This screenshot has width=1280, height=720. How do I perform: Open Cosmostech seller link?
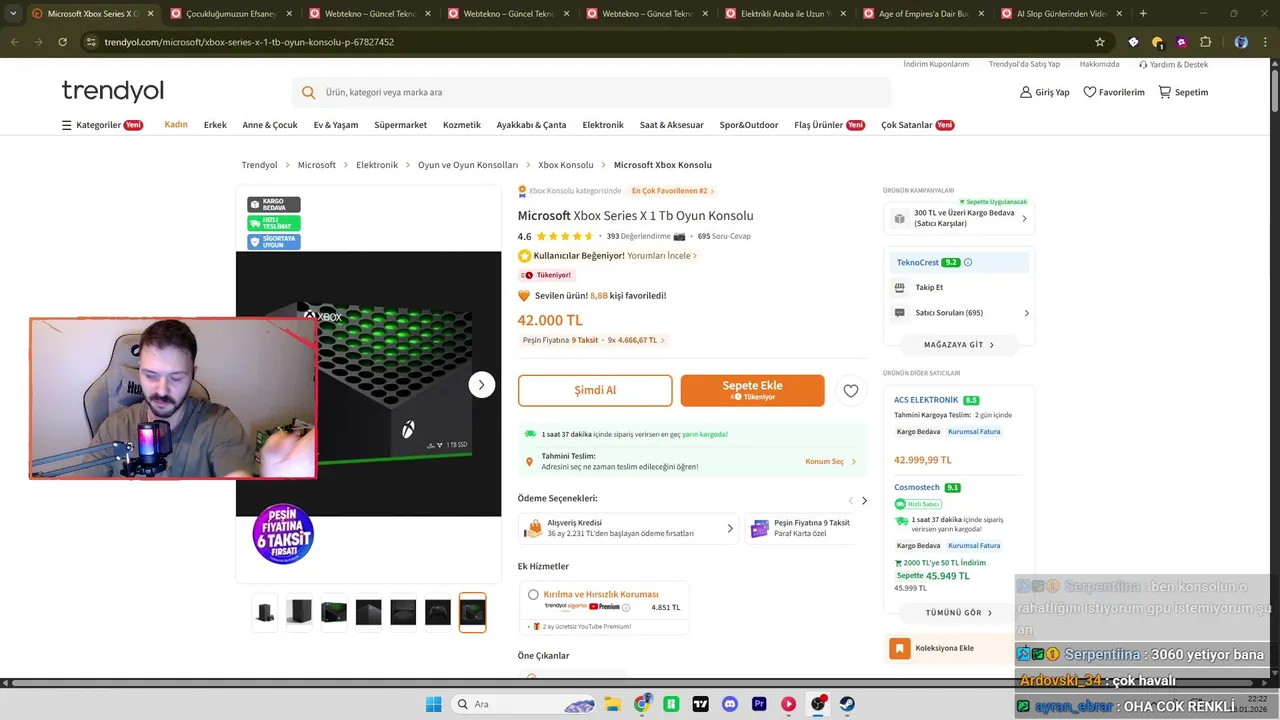[x=917, y=488]
